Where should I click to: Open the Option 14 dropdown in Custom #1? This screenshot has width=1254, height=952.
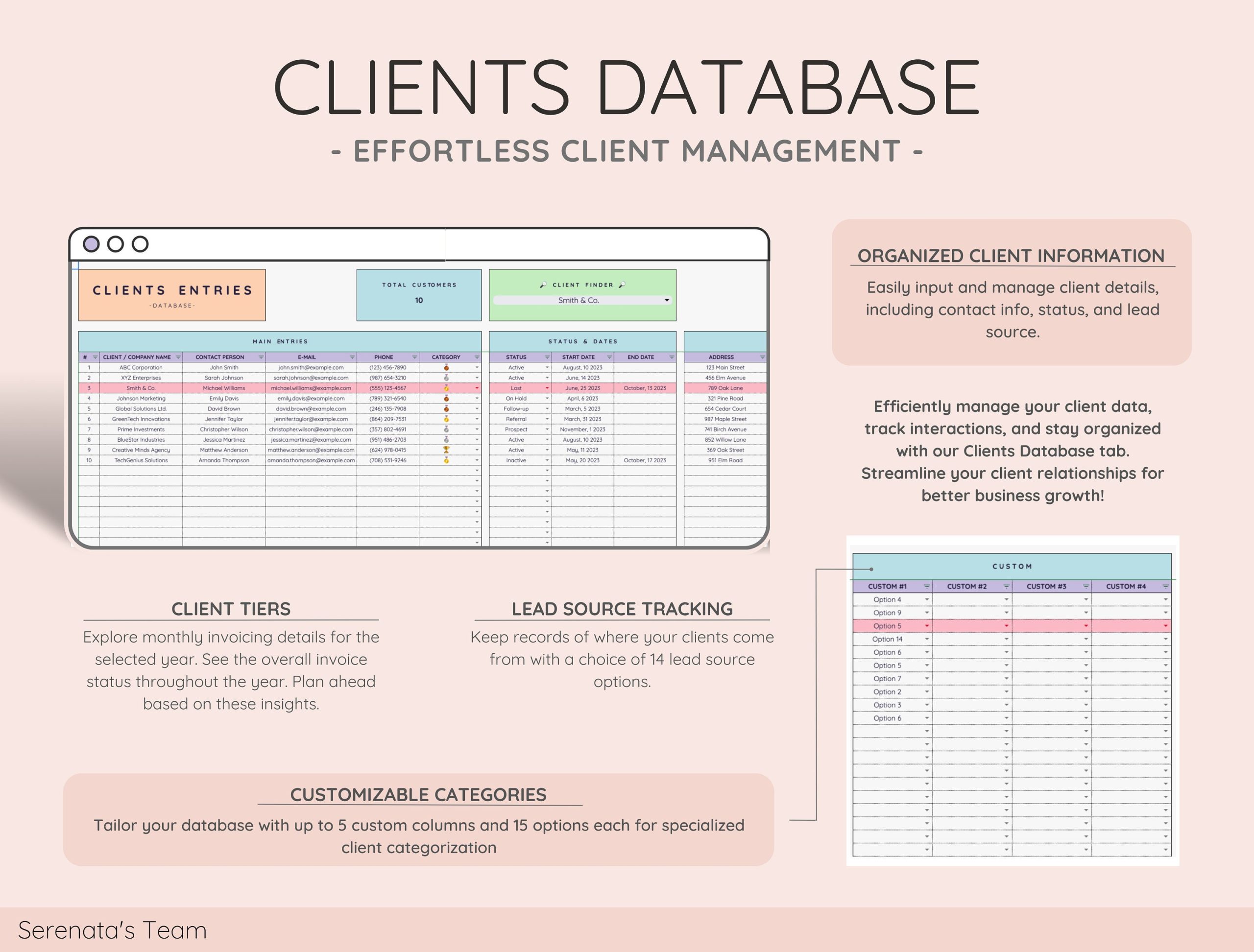click(927, 639)
